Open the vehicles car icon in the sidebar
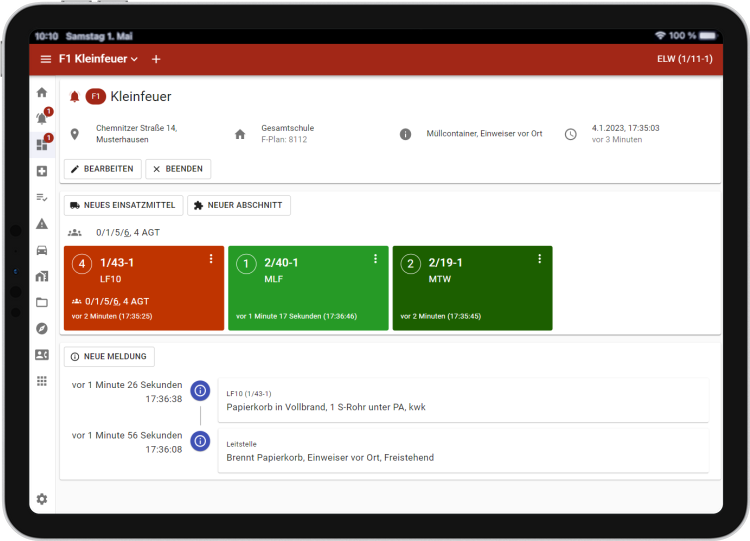The image size is (750, 541). [x=42, y=249]
